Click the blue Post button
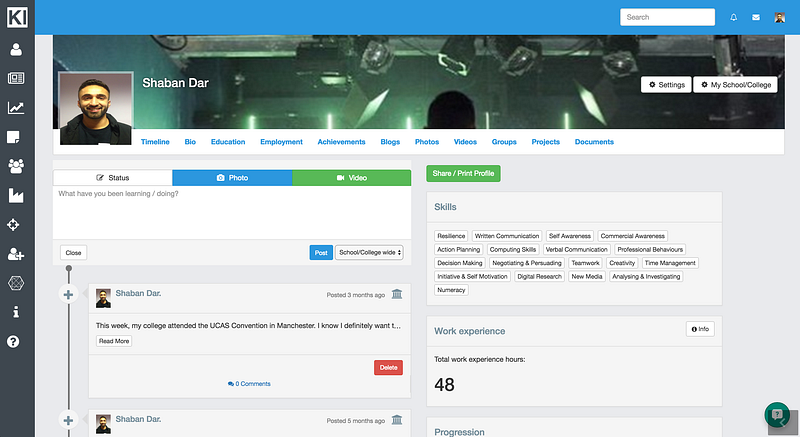 coord(321,252)
